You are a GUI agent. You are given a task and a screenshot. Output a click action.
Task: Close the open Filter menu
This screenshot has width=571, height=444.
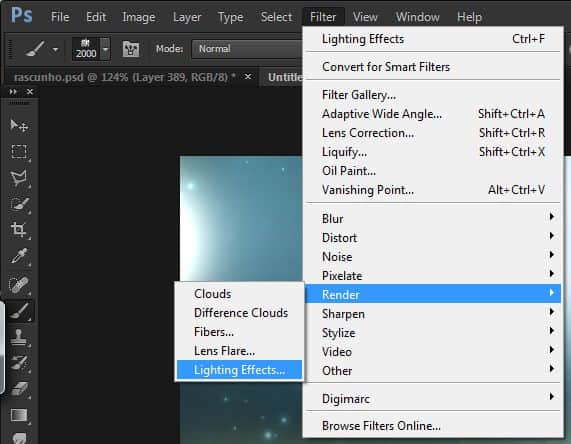point(323,17)
